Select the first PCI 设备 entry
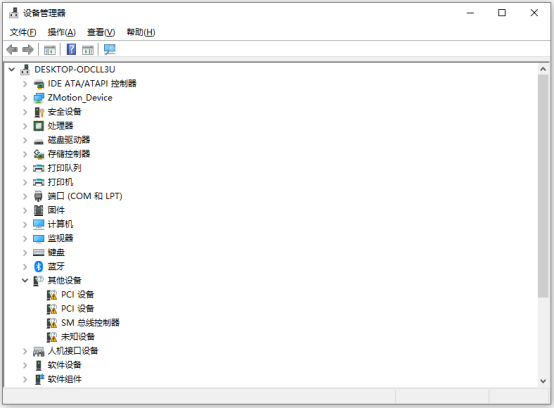 tap(77, 295)
